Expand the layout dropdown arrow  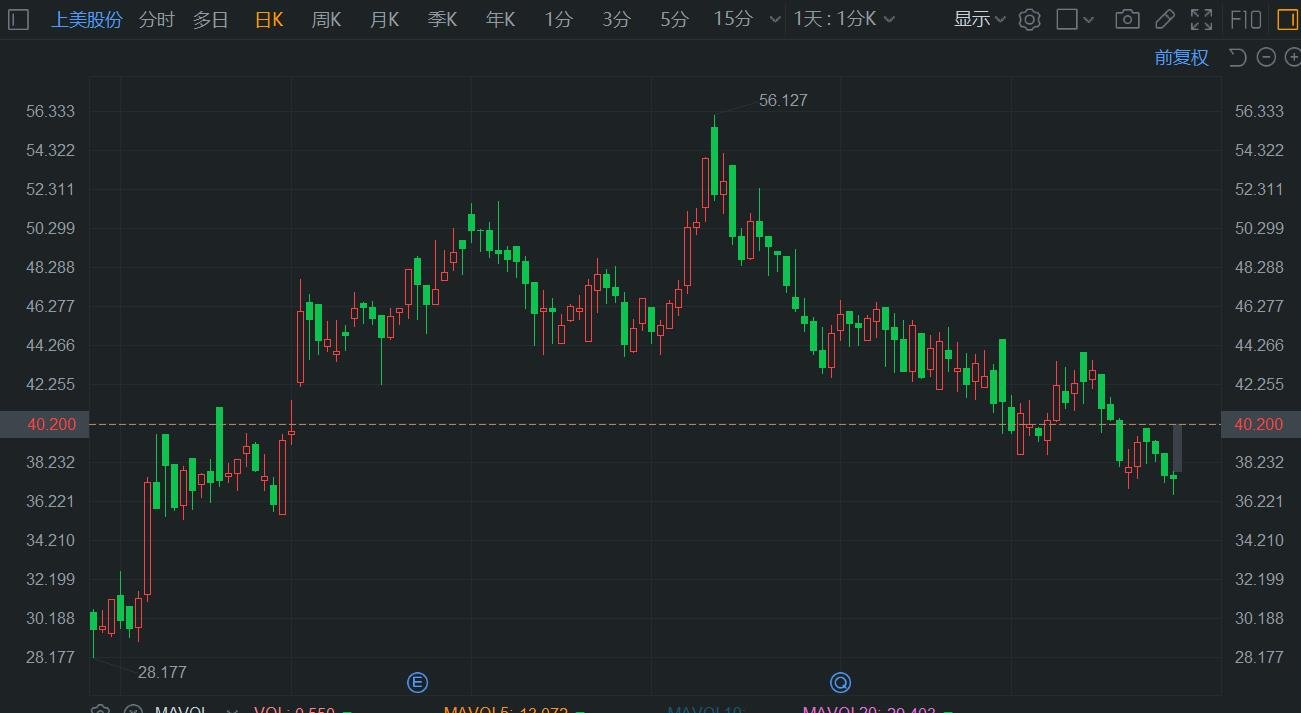(1089, 20)
